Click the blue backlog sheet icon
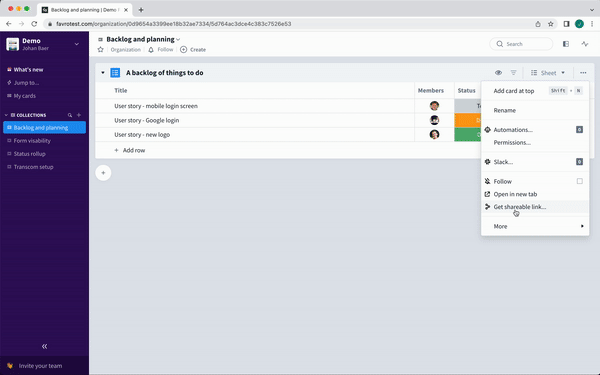Viewport: 600px width, 375px height. point(115,73)
